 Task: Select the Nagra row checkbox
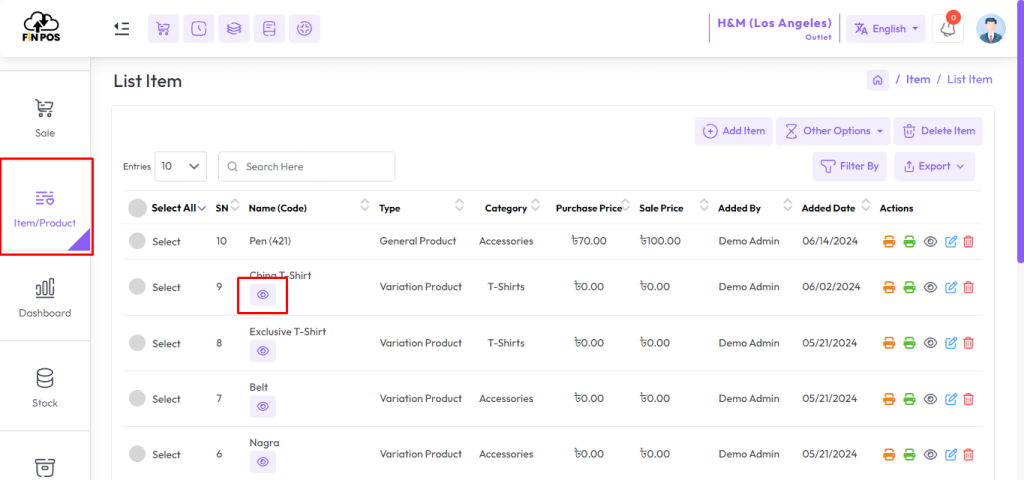(x=137, y=454)
